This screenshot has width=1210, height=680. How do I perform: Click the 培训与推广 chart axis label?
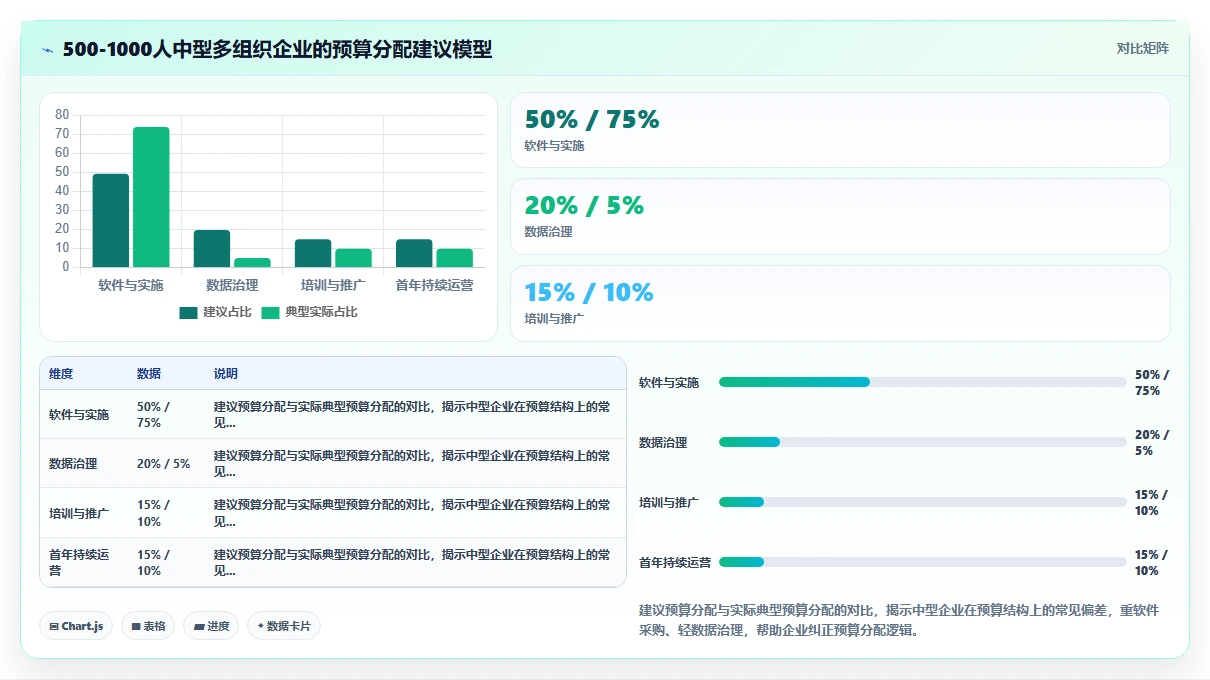point(333,285)
